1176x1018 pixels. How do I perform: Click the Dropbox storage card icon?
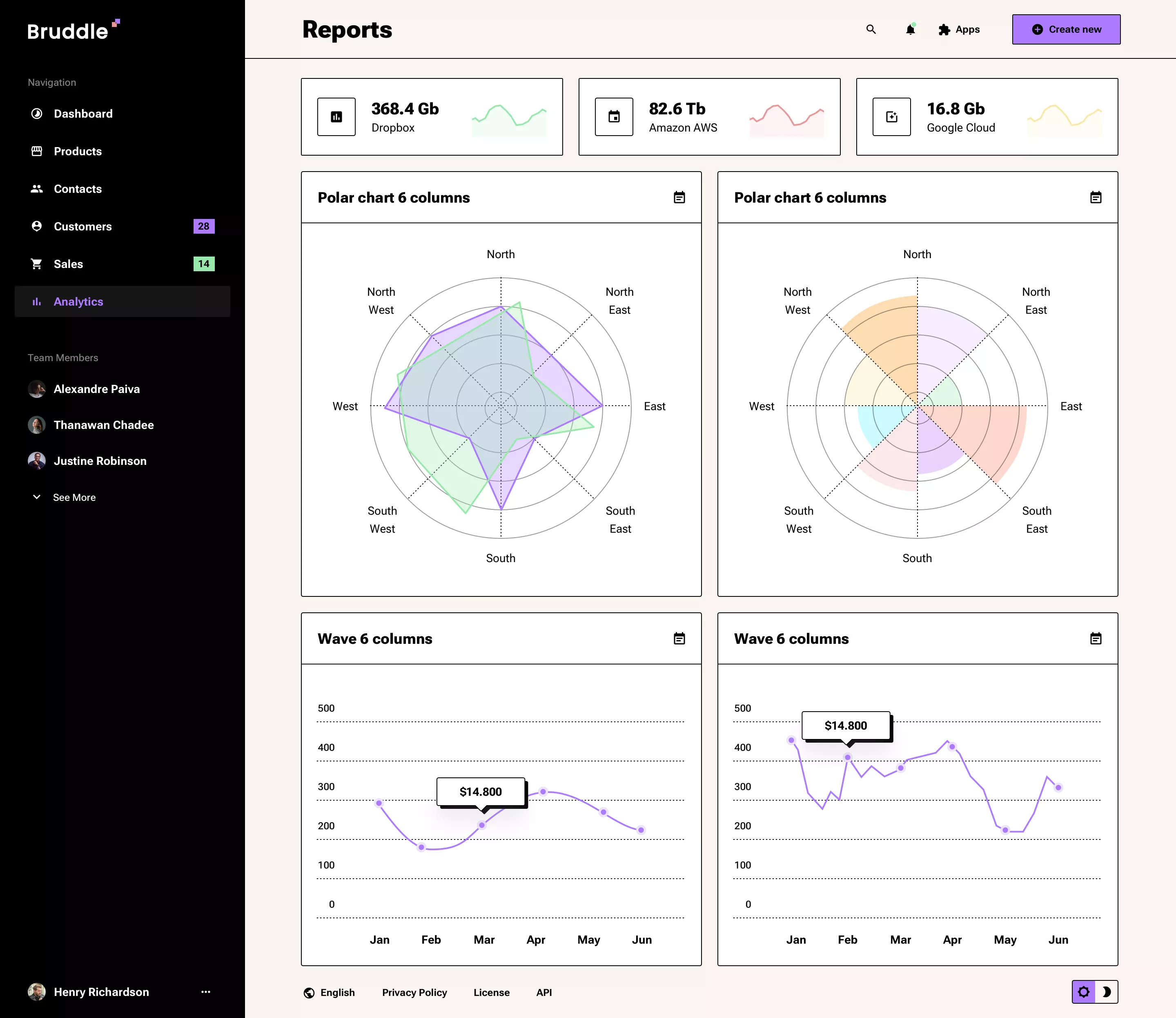pyautogui.click(x=336, y=117)
